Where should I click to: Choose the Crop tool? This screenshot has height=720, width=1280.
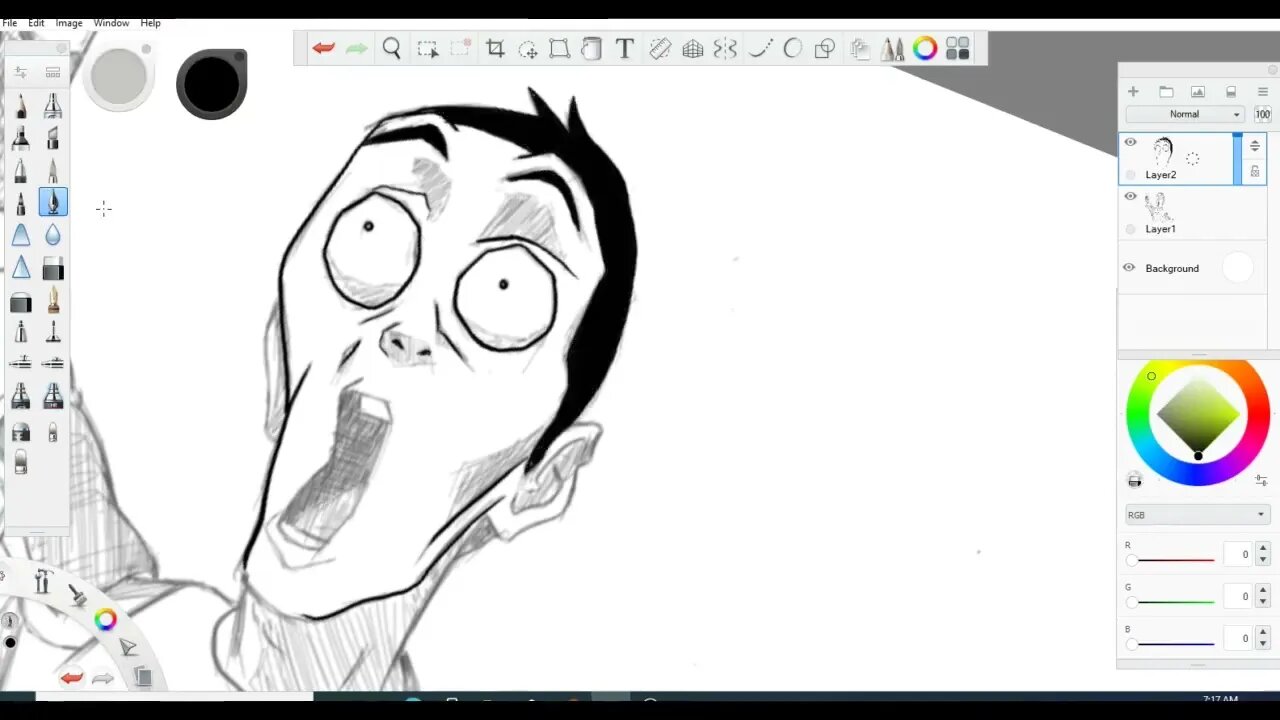495,48
